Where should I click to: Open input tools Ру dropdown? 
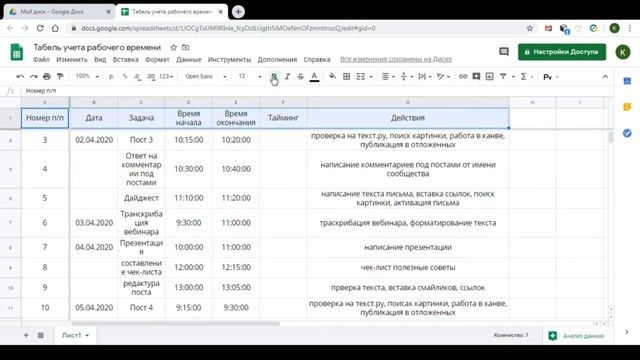coord(551,76)
